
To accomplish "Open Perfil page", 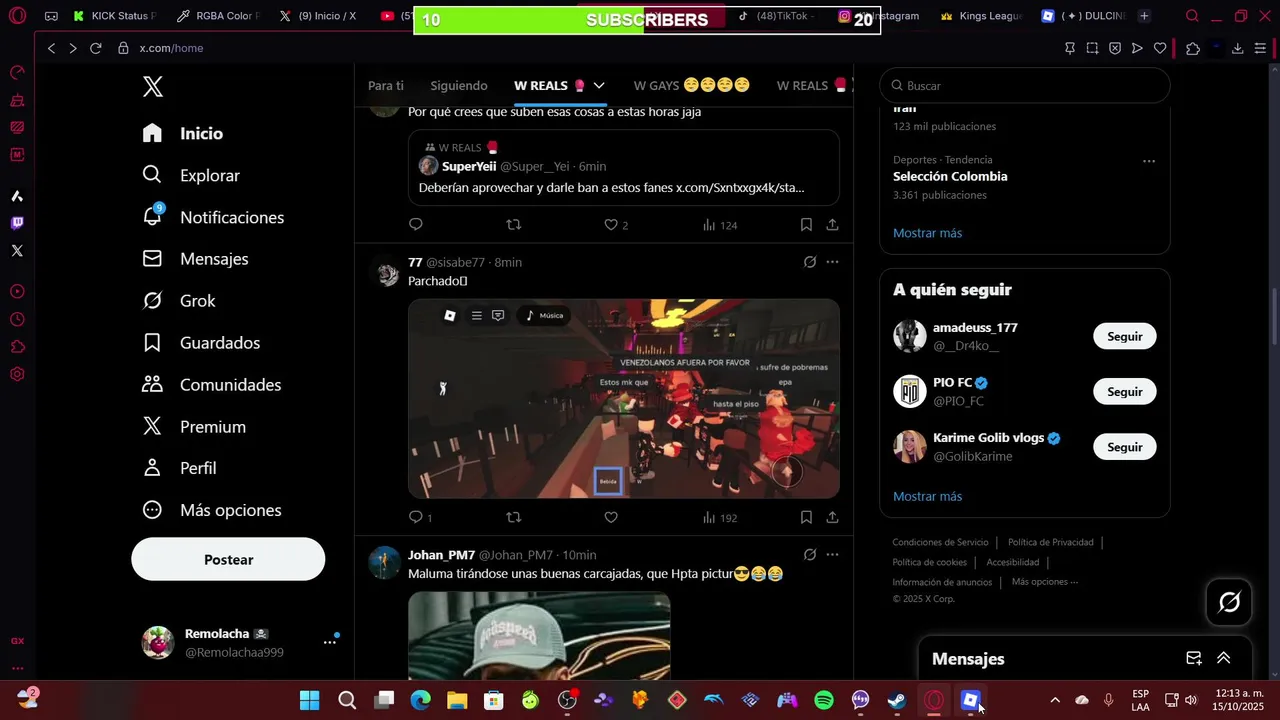I will [x=179, y=468].
